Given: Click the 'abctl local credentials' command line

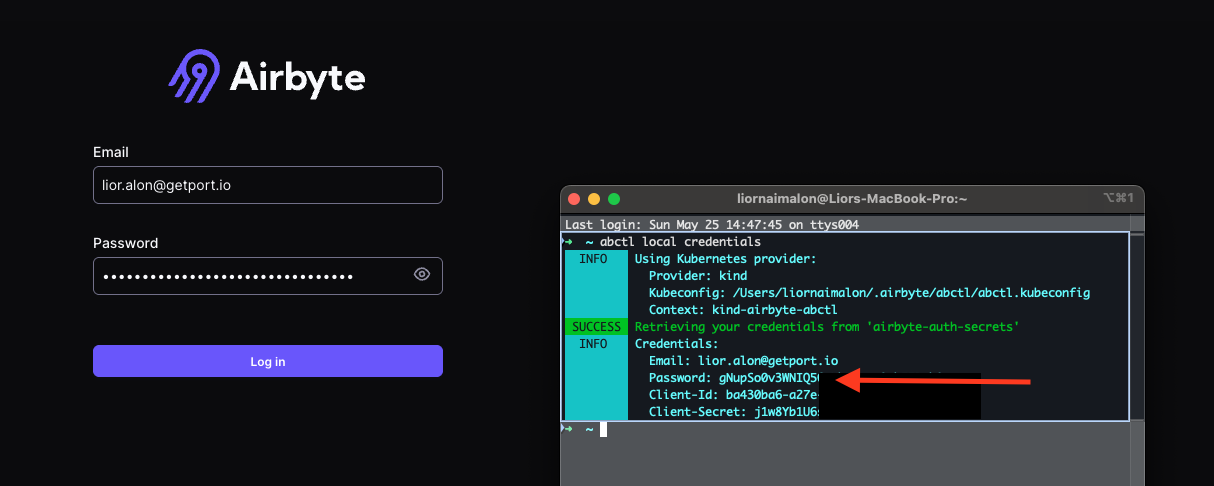Looking at the screenshot, I should click(679, 242).
